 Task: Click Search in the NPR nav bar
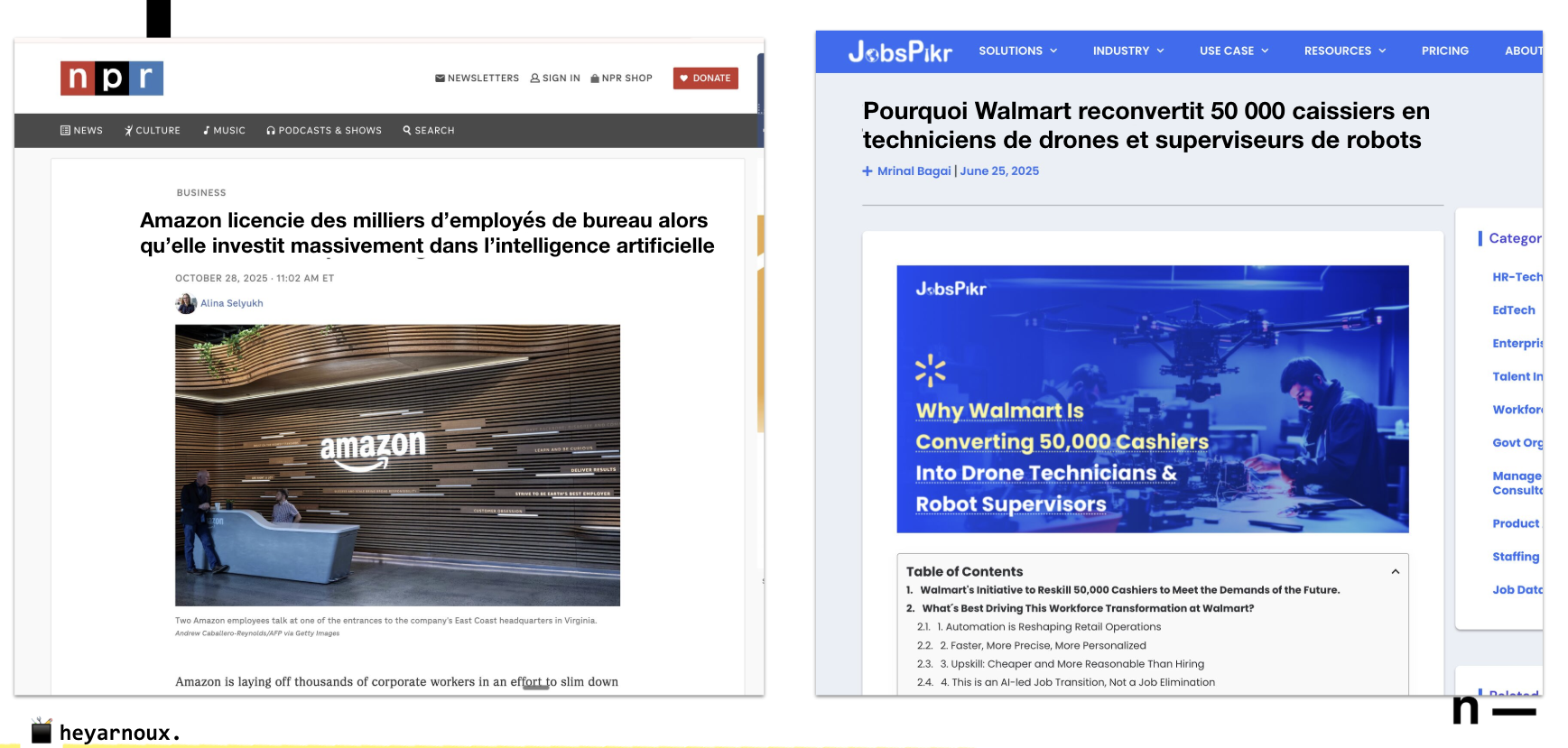coord(429,131)
